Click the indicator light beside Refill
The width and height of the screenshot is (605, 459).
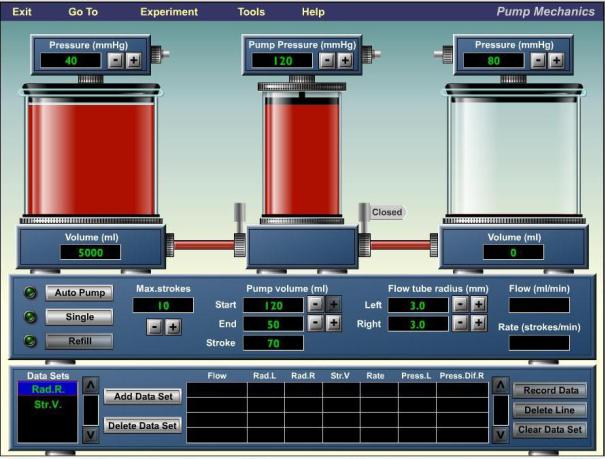(x=30, y=341)
